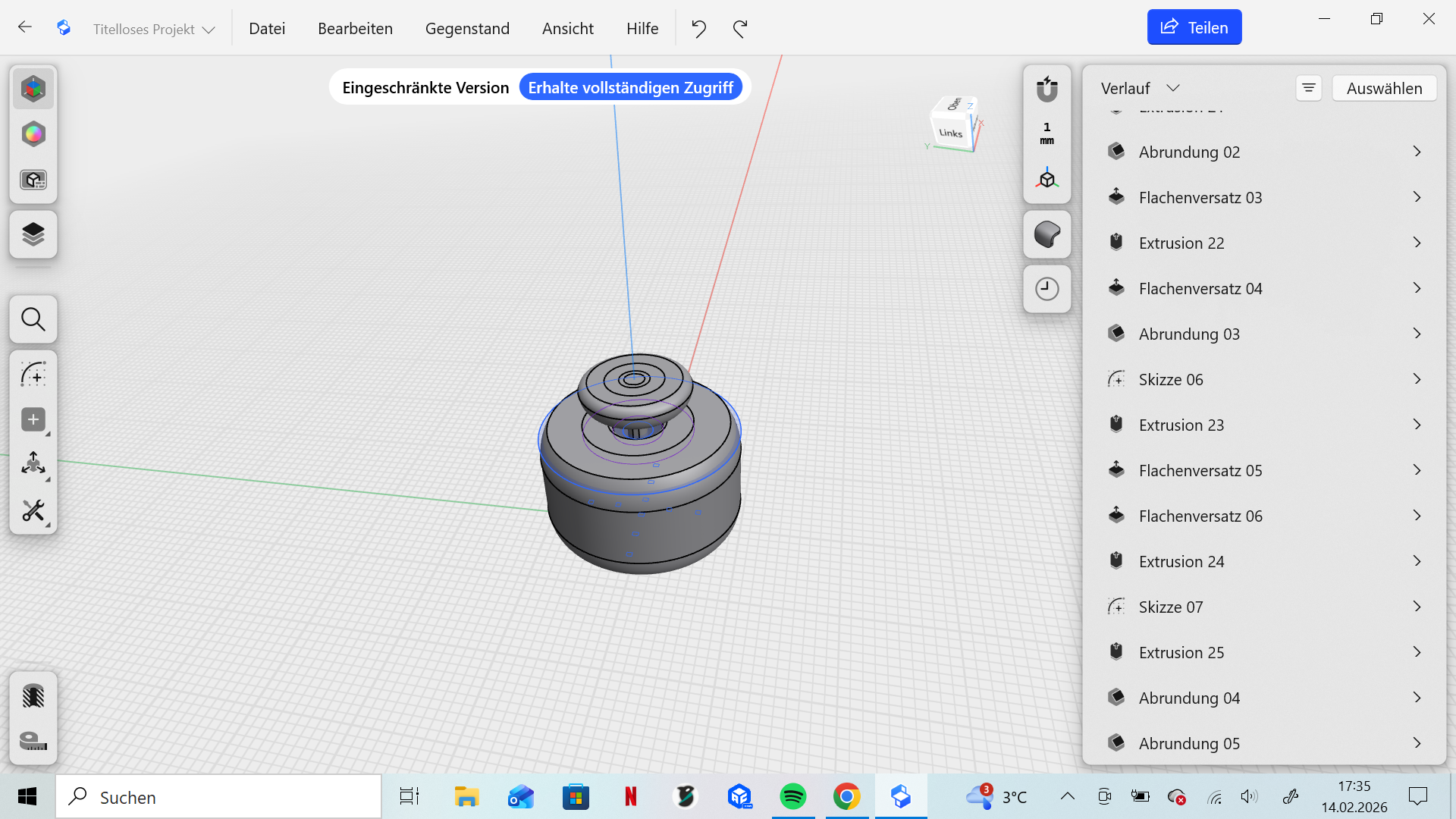
Task: Open Chrome from the taskbar
Action: point(847,797)
